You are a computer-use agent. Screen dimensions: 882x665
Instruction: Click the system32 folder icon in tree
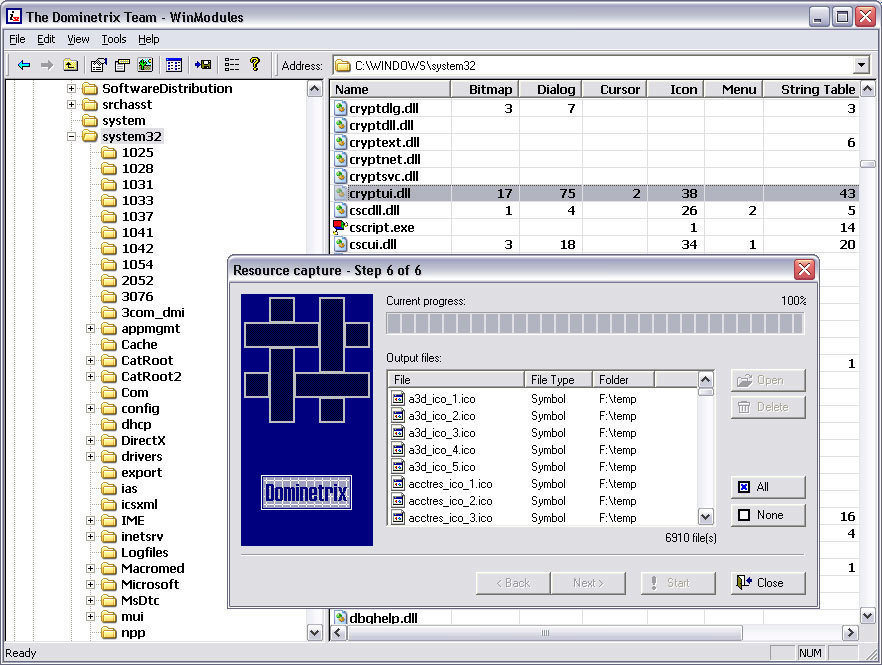click(89, 136)
